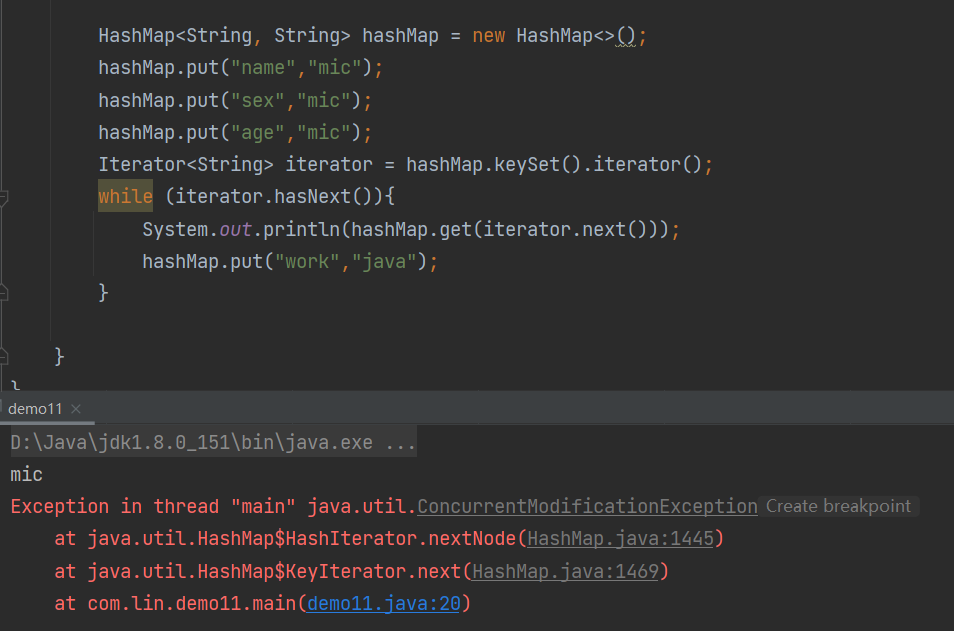Click the System.out.println statement
Screen dimensions: 954x631
(x=411, y=229)
